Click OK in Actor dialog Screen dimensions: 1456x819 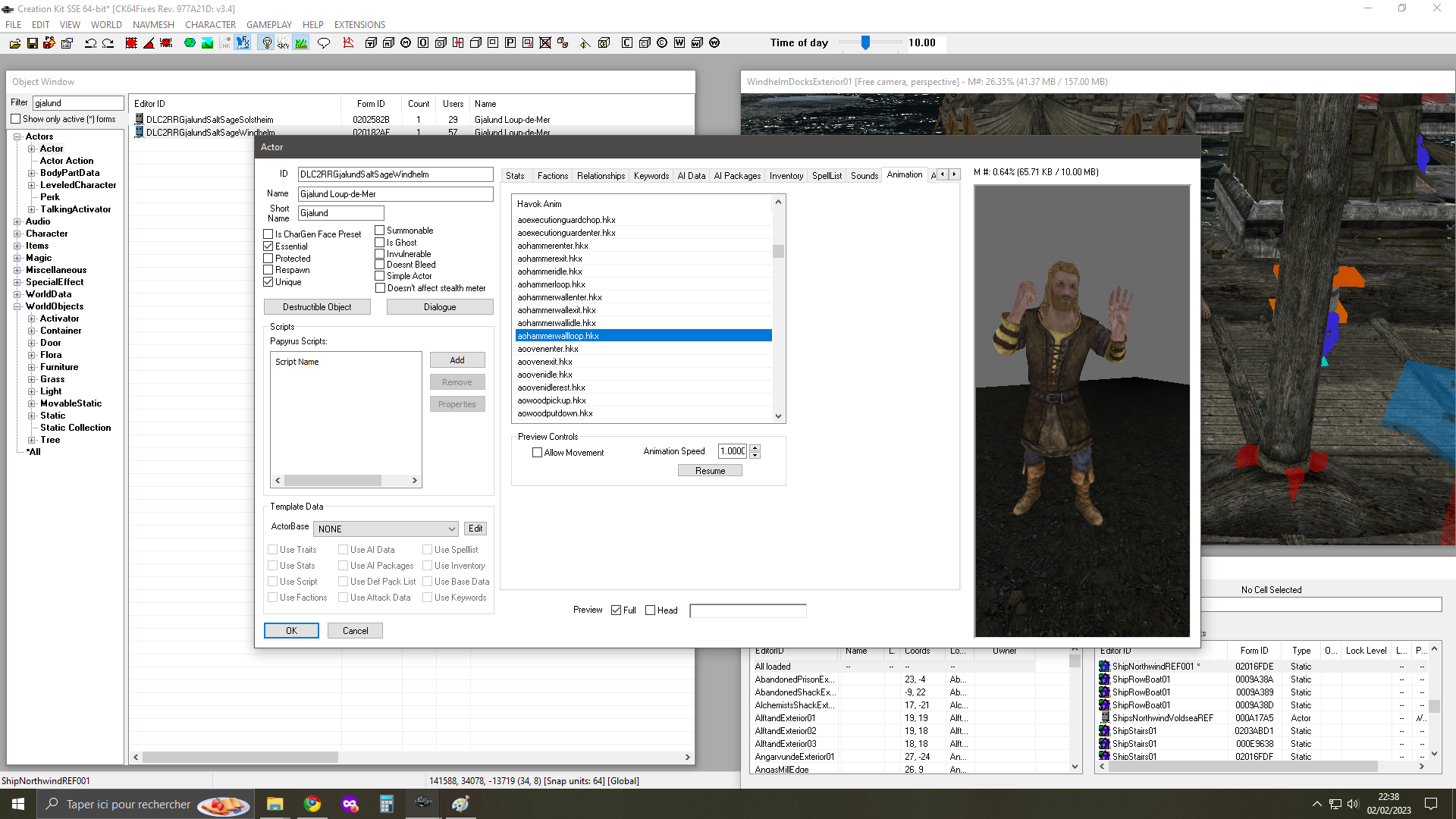291,631
